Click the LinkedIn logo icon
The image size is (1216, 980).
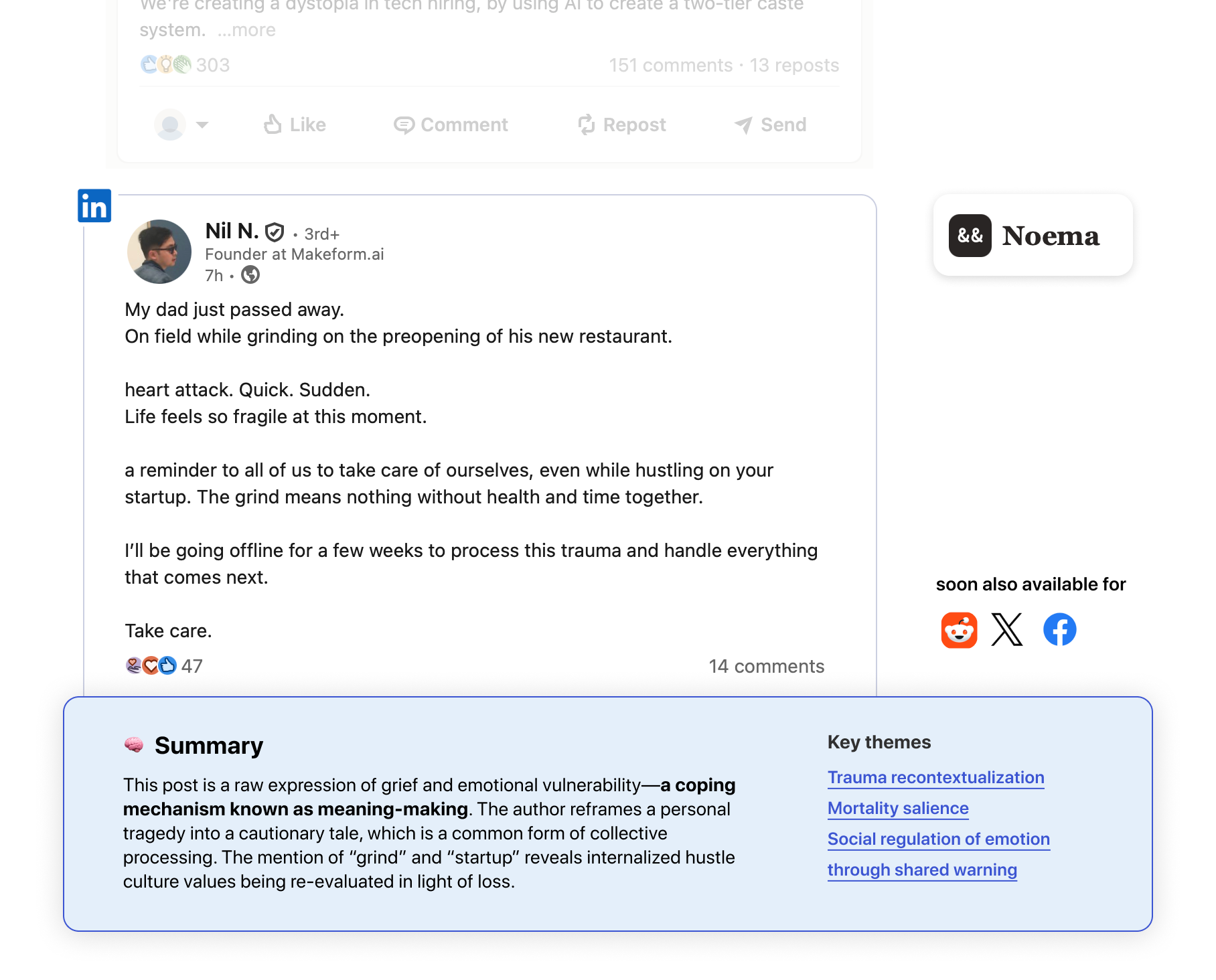click(x=94, y=206)
